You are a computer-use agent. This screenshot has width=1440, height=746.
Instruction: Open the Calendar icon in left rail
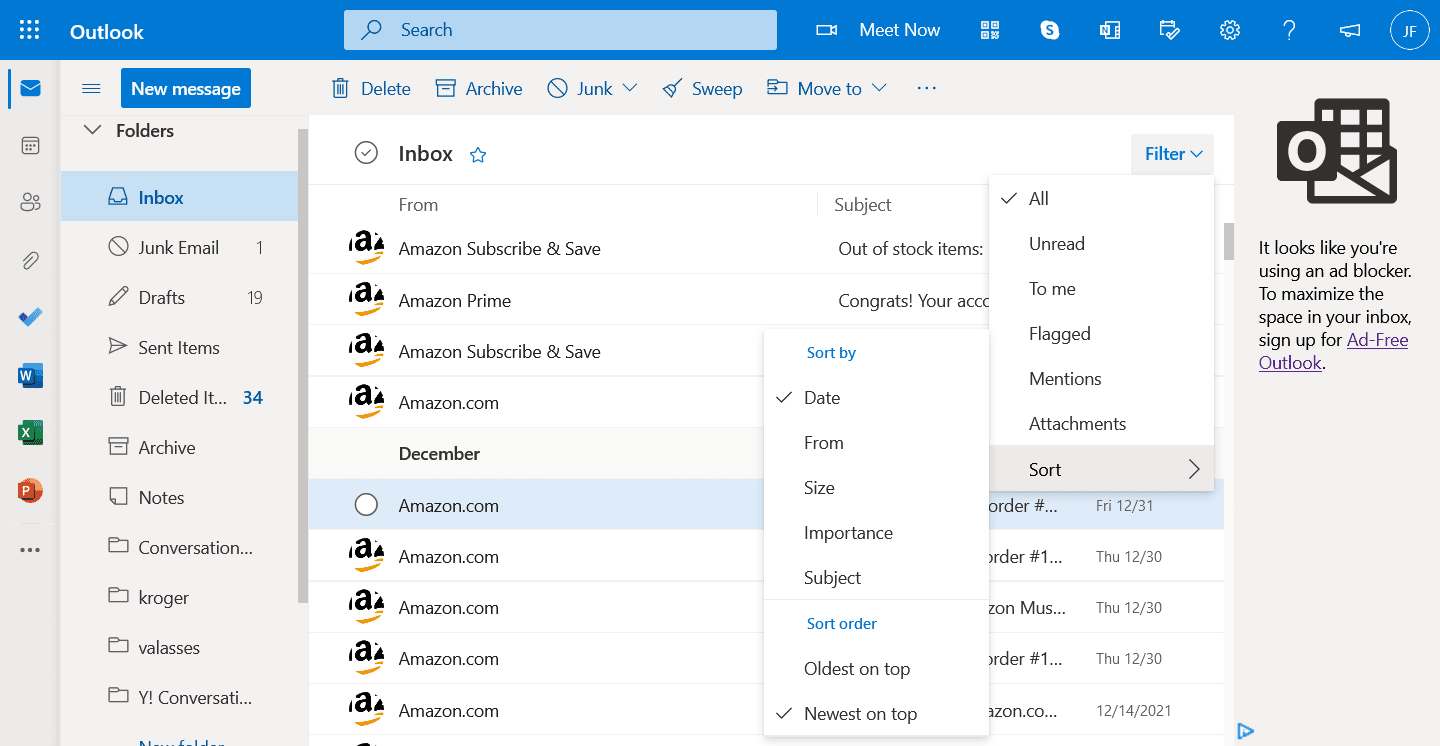[x=30, y=146]
